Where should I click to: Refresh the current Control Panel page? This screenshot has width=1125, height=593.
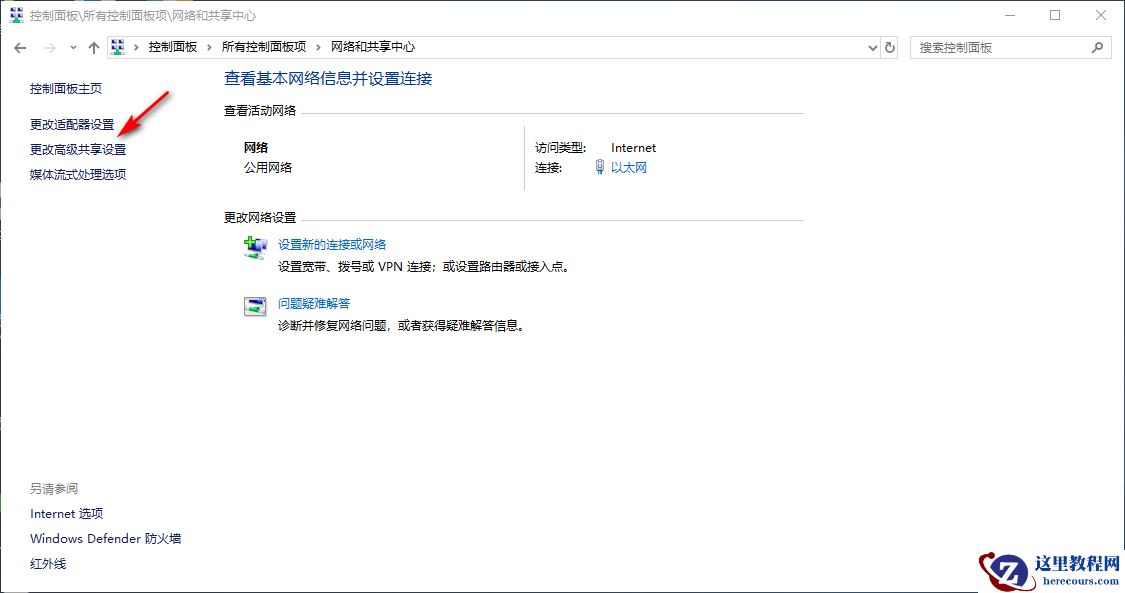pos(890,47)
